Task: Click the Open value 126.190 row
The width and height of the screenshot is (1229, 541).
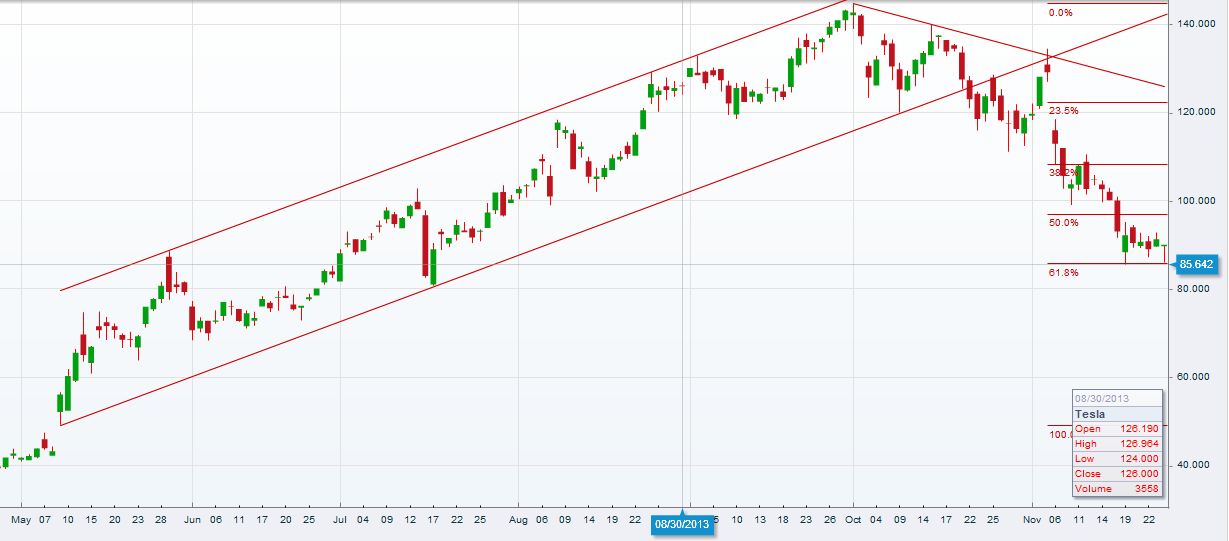Action: [1117, 429]
